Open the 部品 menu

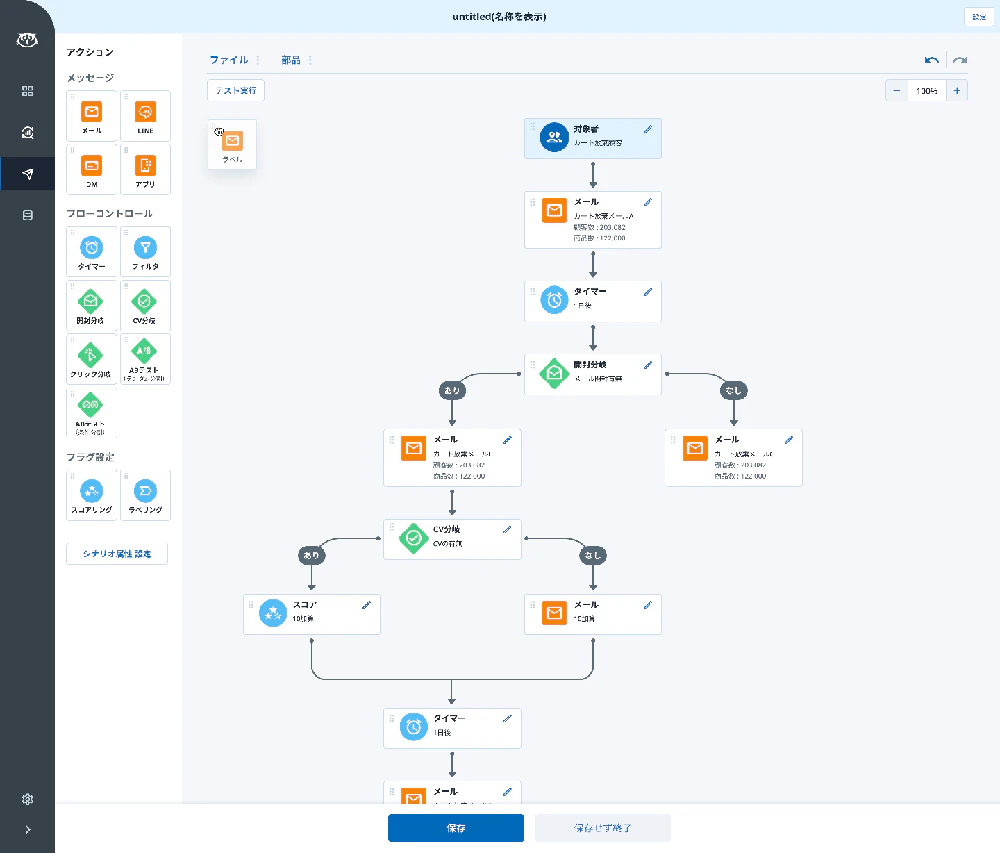point(291,60)
